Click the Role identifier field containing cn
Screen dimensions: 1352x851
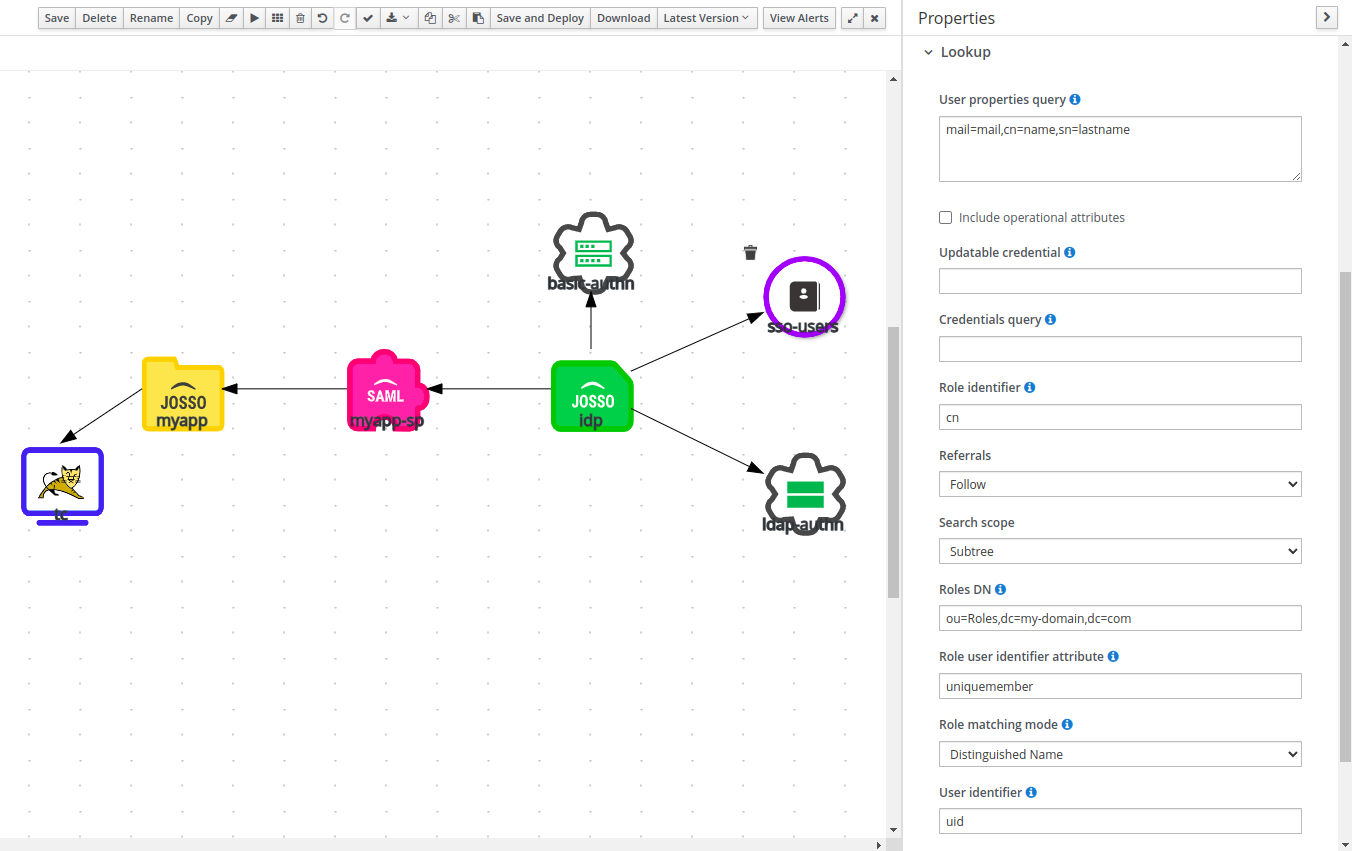[1120, 417]
